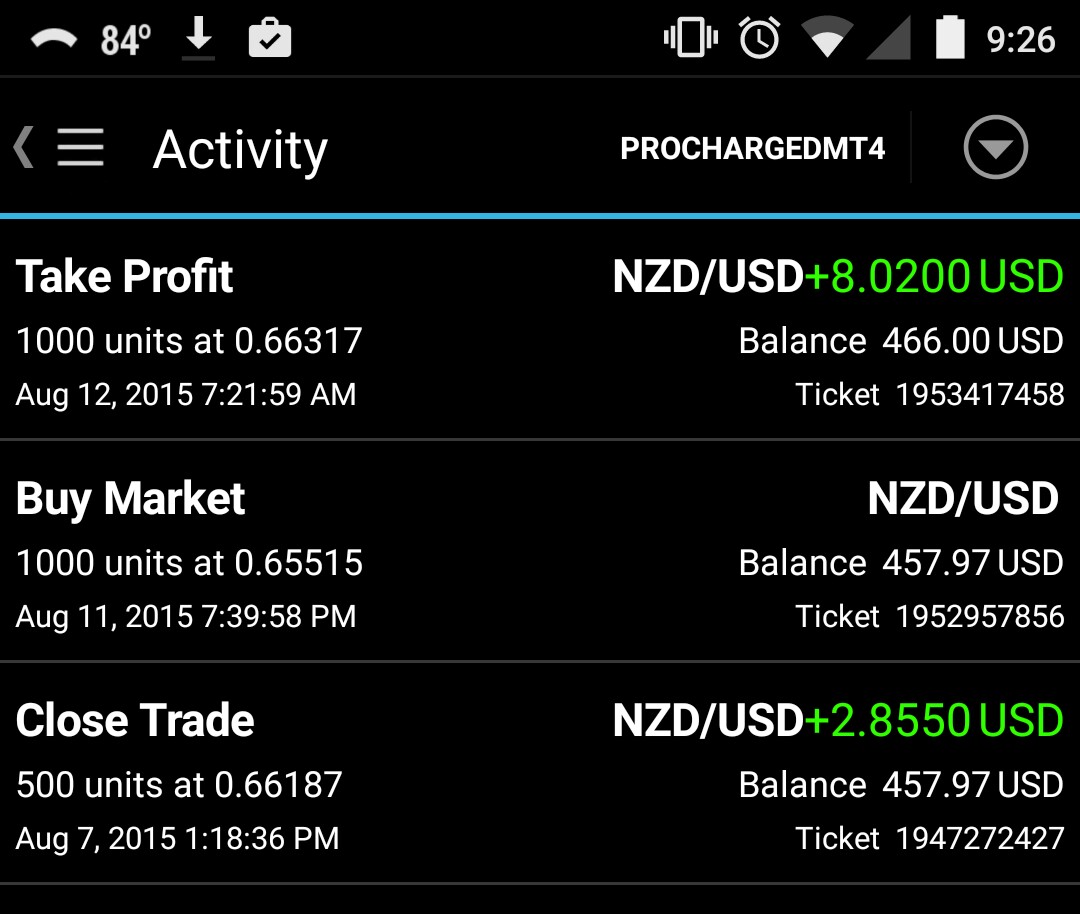Tap the battery status icon
Screen dimensions: 1080x914
click(949, 39)
